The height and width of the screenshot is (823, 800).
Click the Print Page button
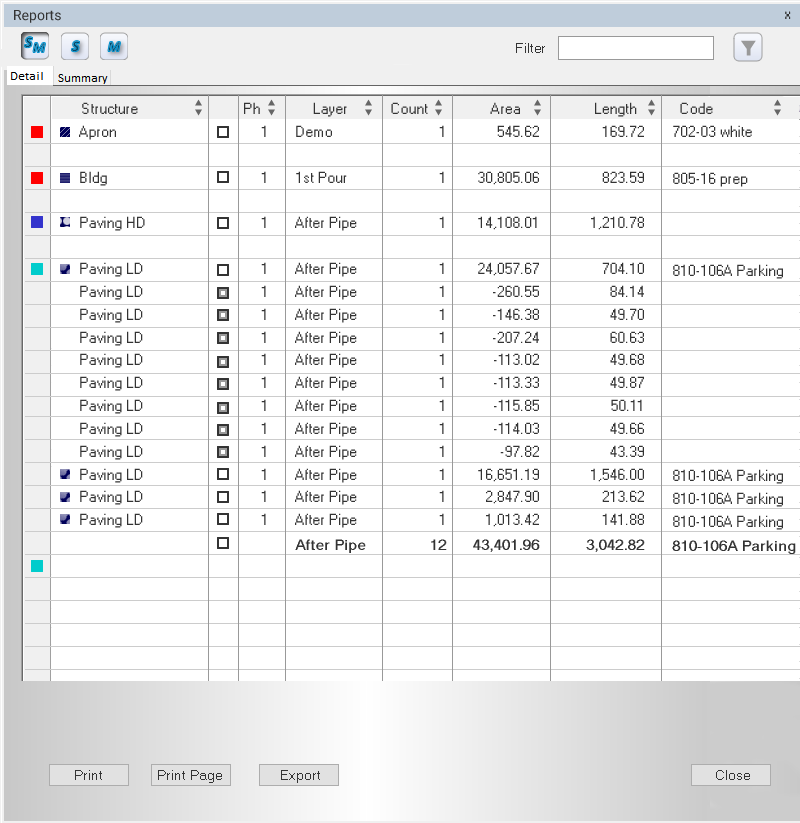(x=190, y=775)
